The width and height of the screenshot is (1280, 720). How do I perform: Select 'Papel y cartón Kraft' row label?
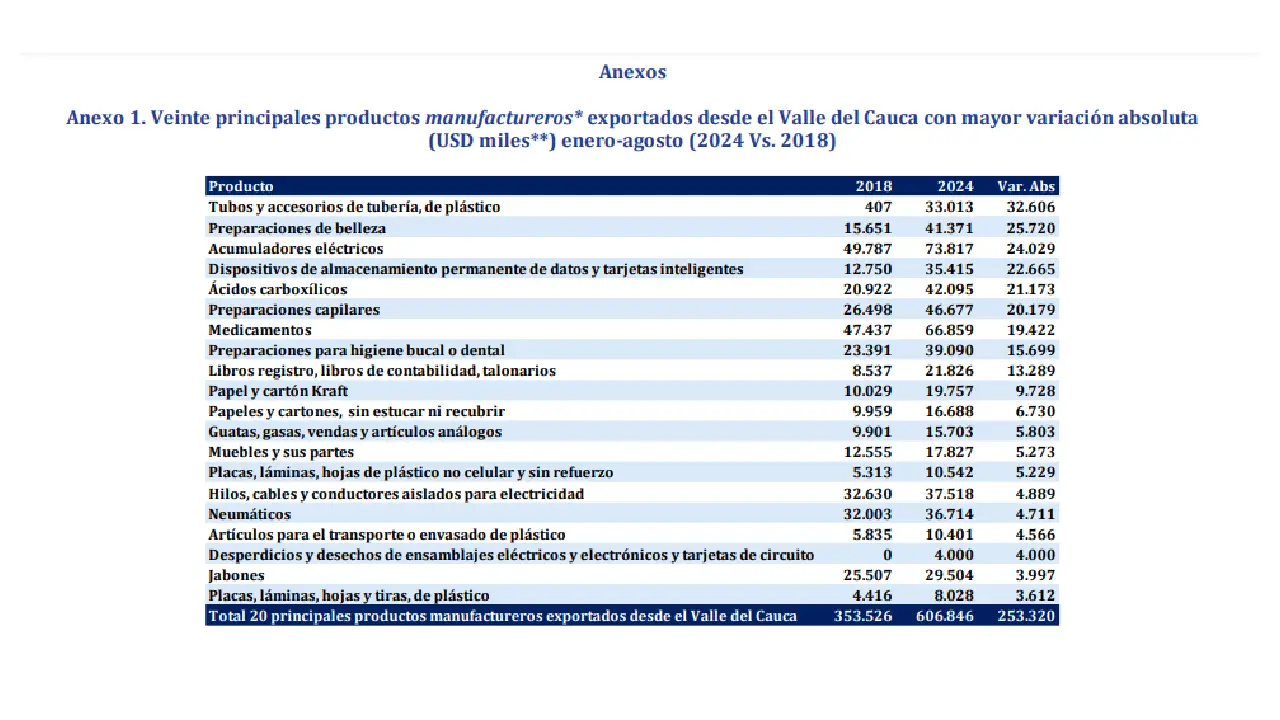[x=279, y=392]
